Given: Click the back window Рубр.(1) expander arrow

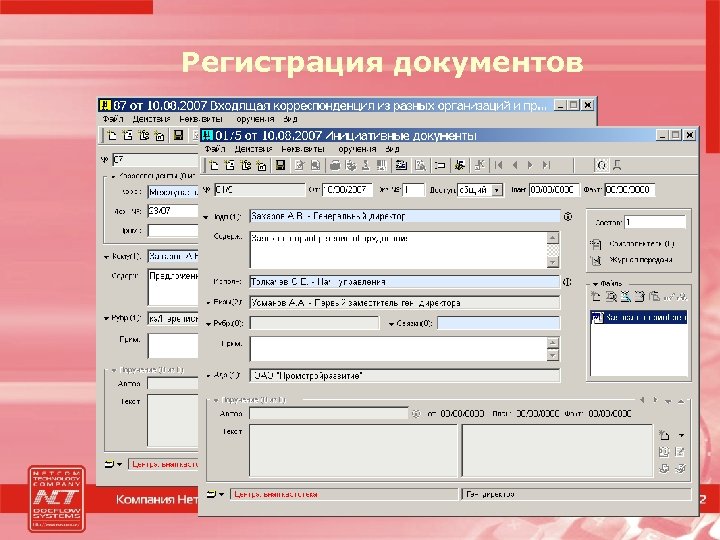Looking at the screenshot, I should point(106,318).
